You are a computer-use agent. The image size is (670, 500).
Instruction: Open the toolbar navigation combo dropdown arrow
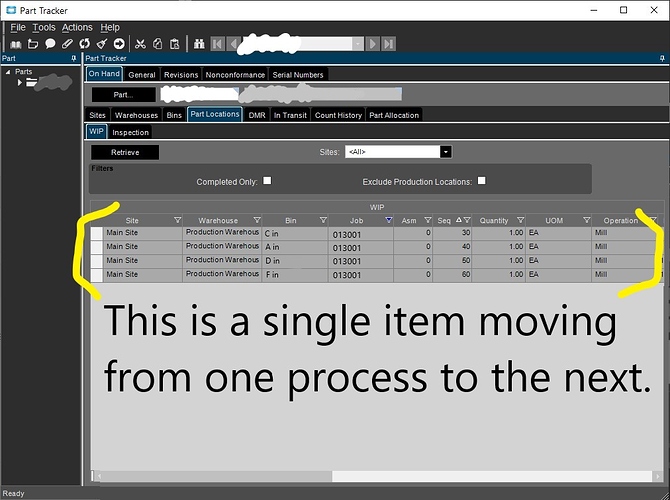[358, 44]
